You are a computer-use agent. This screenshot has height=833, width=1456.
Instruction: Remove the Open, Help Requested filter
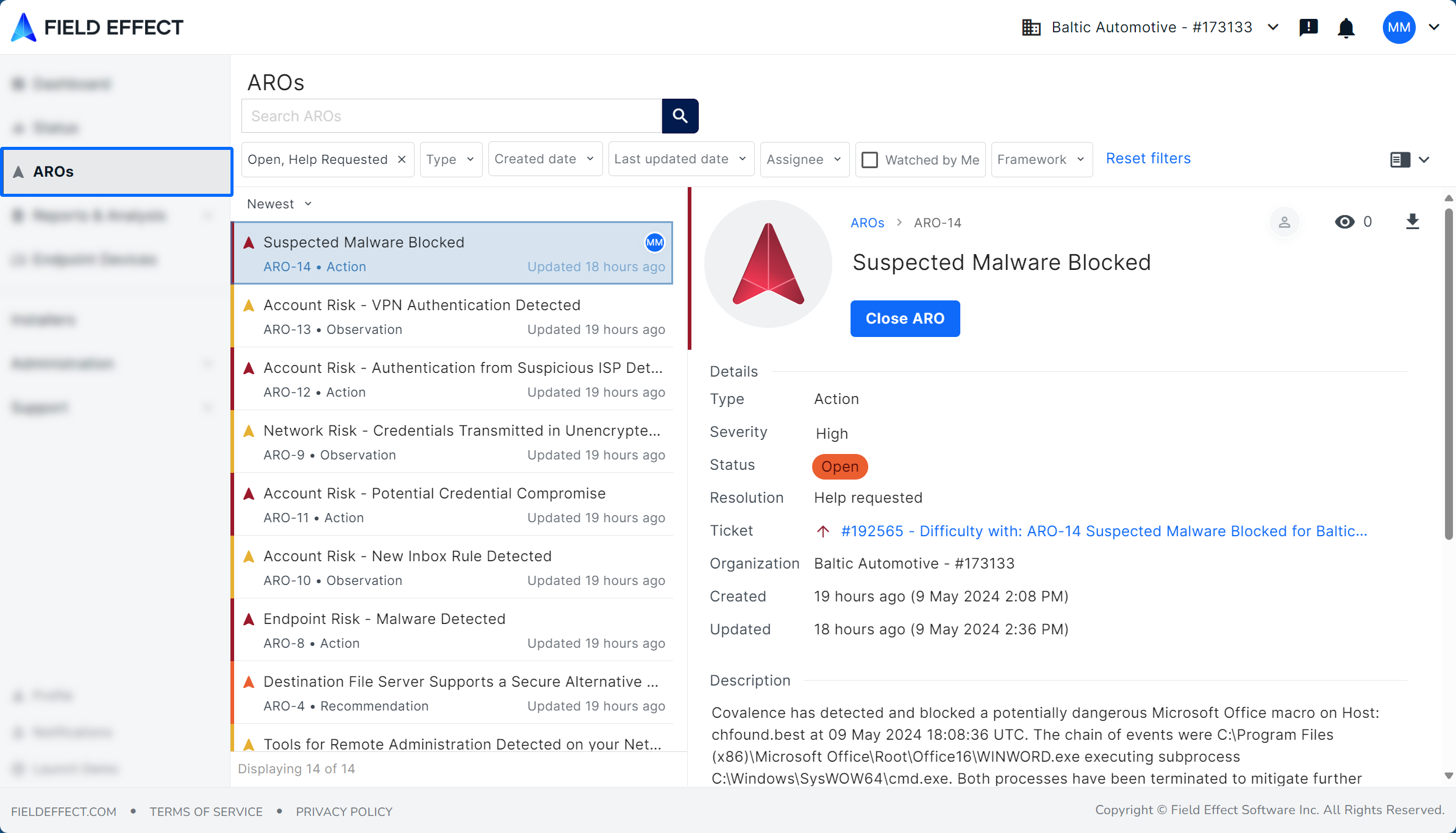point(402,160)
